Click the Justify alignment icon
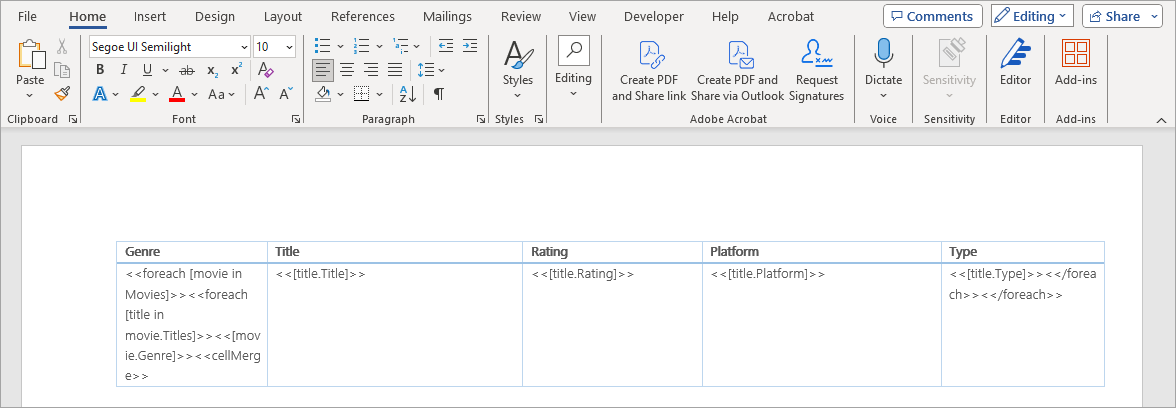 pyautogui.click(x=395, y=70)
